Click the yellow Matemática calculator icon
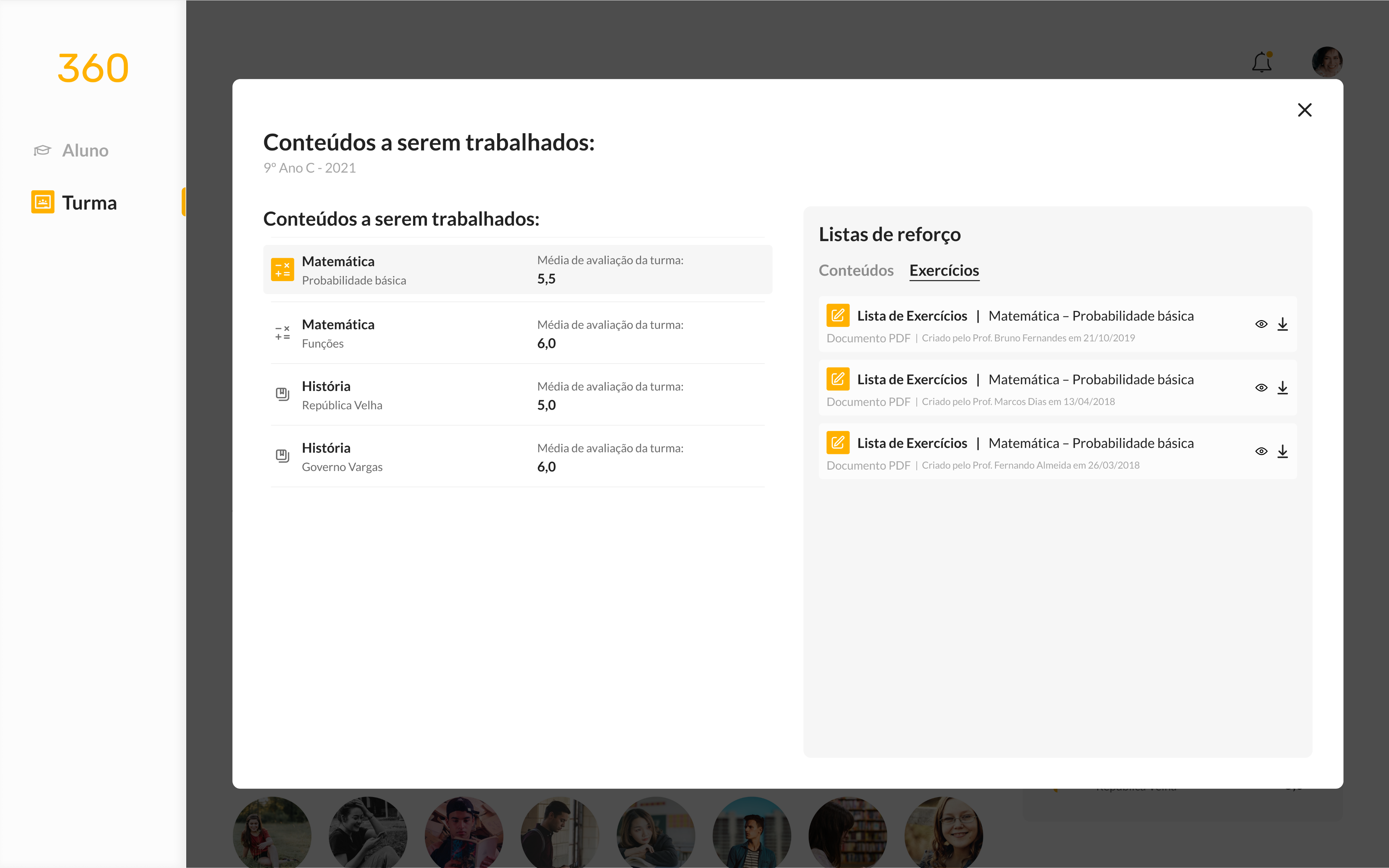The width and height of the screenshot is (1389, 868). click(282, 270)
